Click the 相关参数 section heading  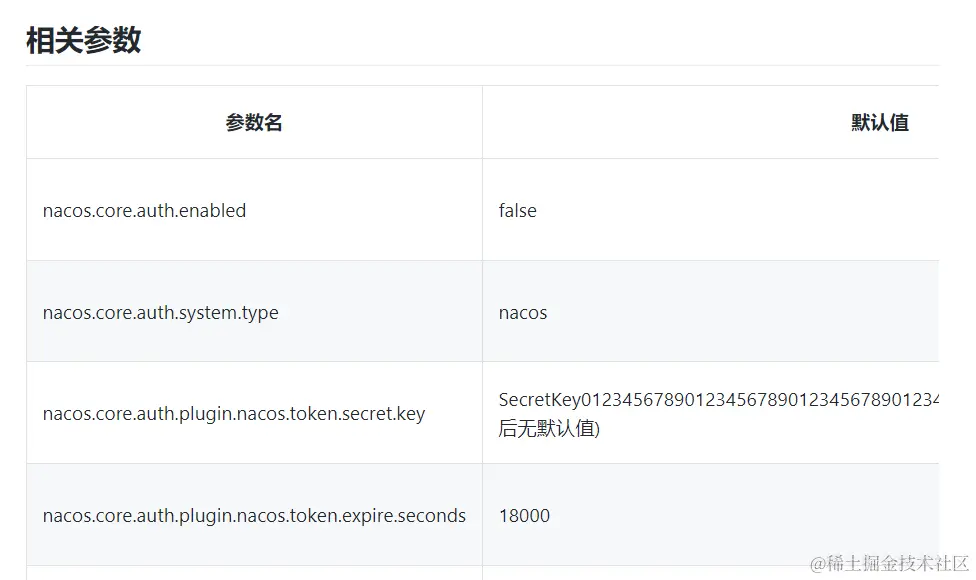[x=83, y=40]
